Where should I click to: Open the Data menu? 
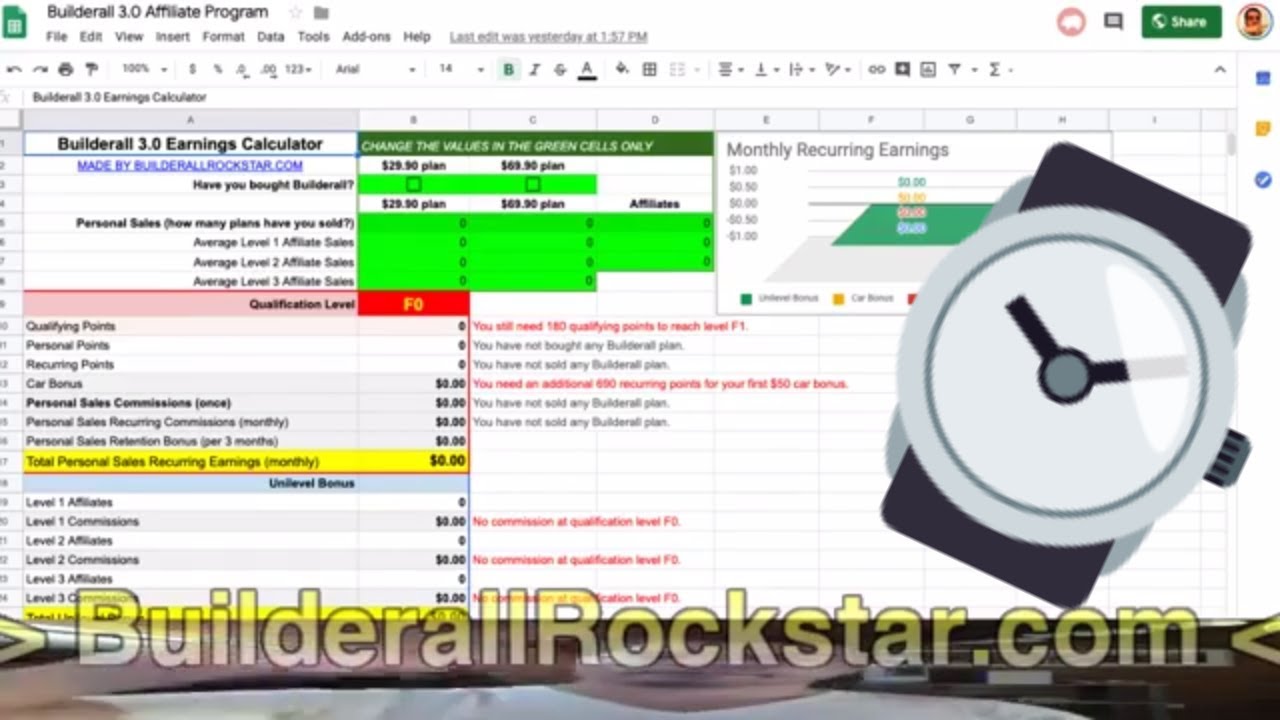[270, 36]
